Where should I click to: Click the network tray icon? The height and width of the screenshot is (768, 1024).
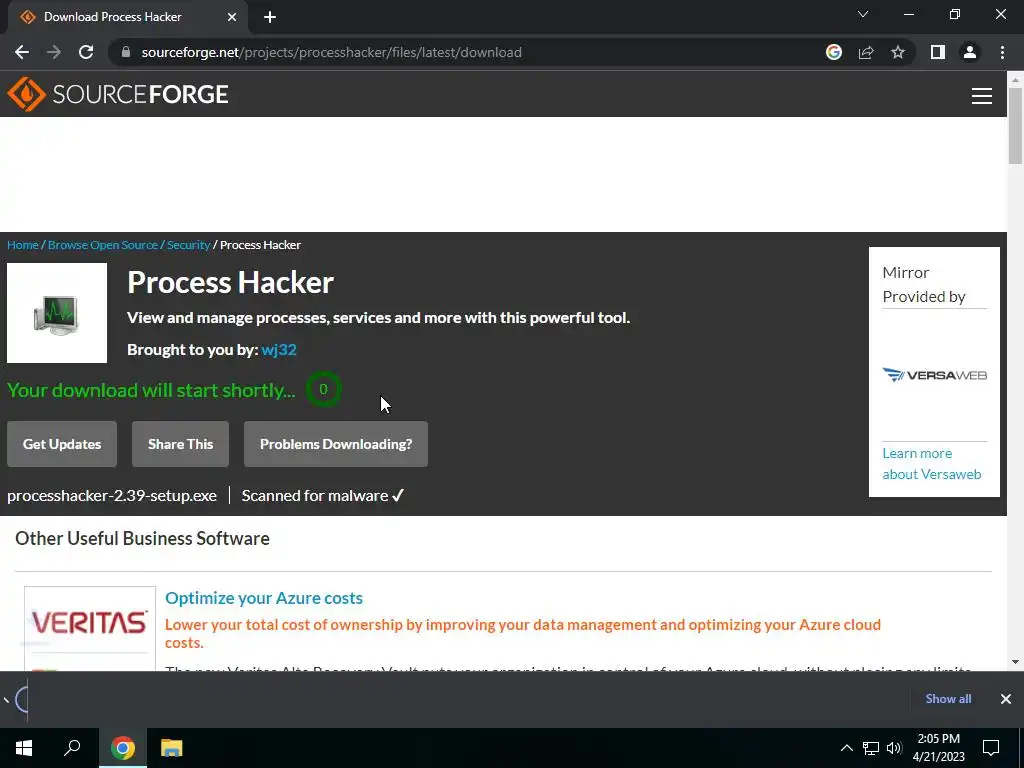[871, 748]
